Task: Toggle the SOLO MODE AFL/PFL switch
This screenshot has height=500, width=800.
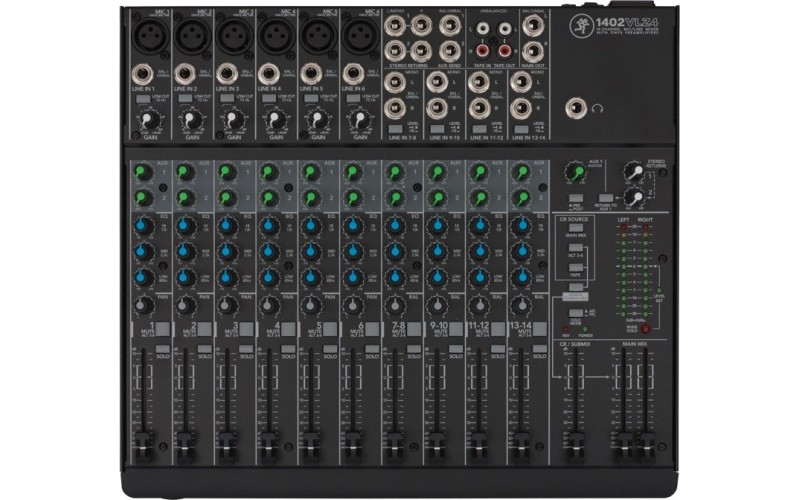Action: 576,313
